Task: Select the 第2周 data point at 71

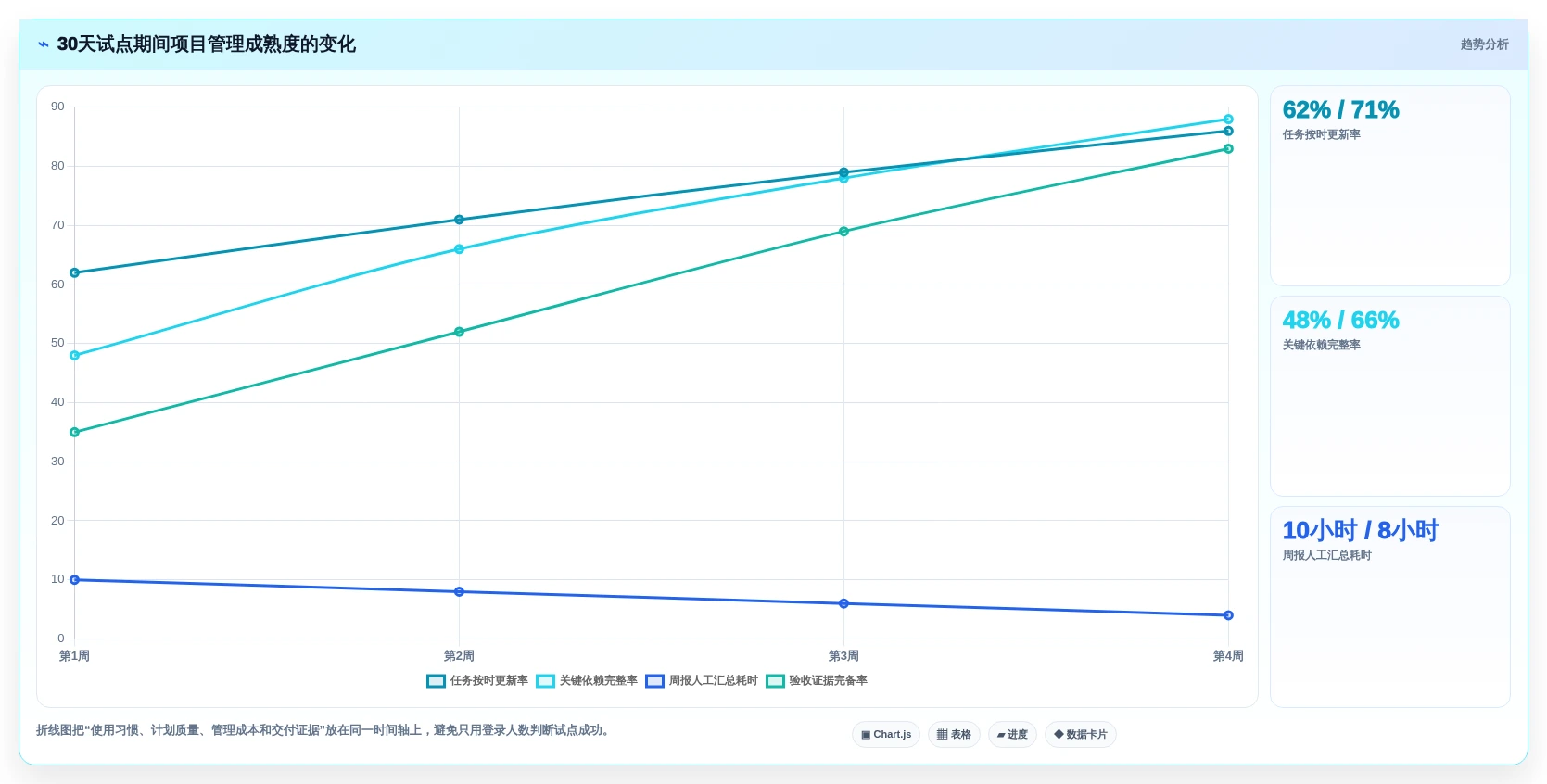Action: (x=459, y=220)
